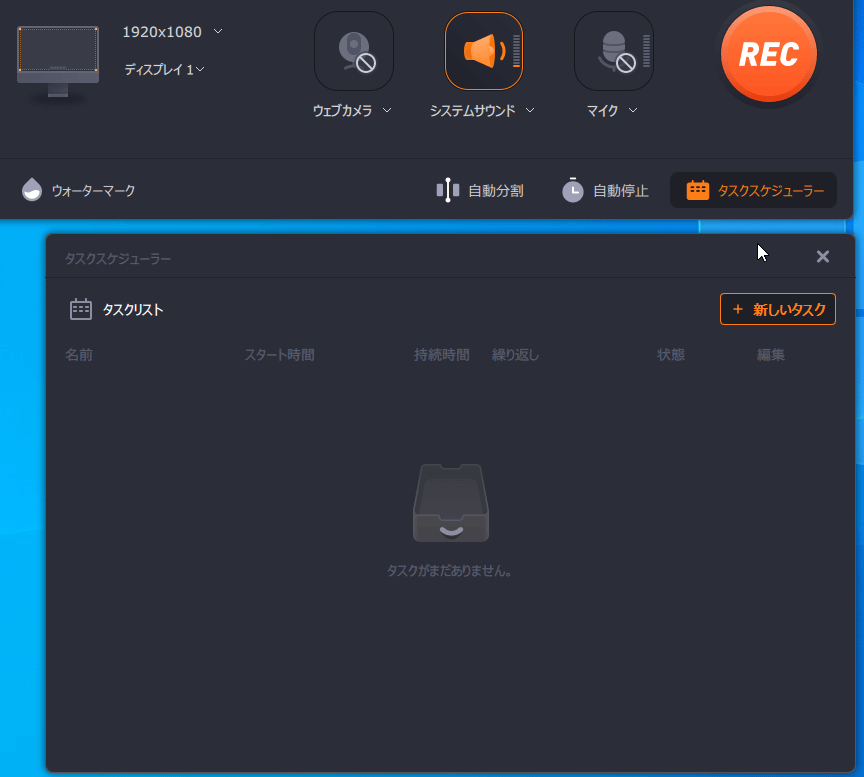The width and height of the screenshot is (864, 777).
Task: Click the 自動停止 stopwatch icon
Action: pos(572,190)
